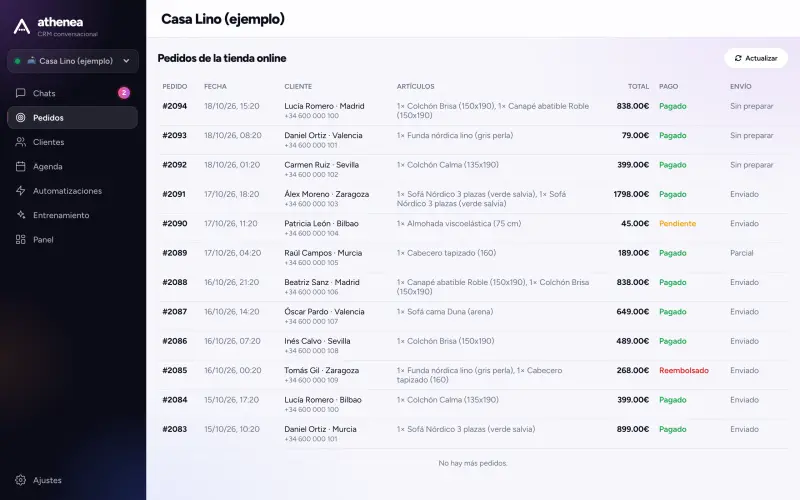Click the athenea logo icon

[21, 27]
